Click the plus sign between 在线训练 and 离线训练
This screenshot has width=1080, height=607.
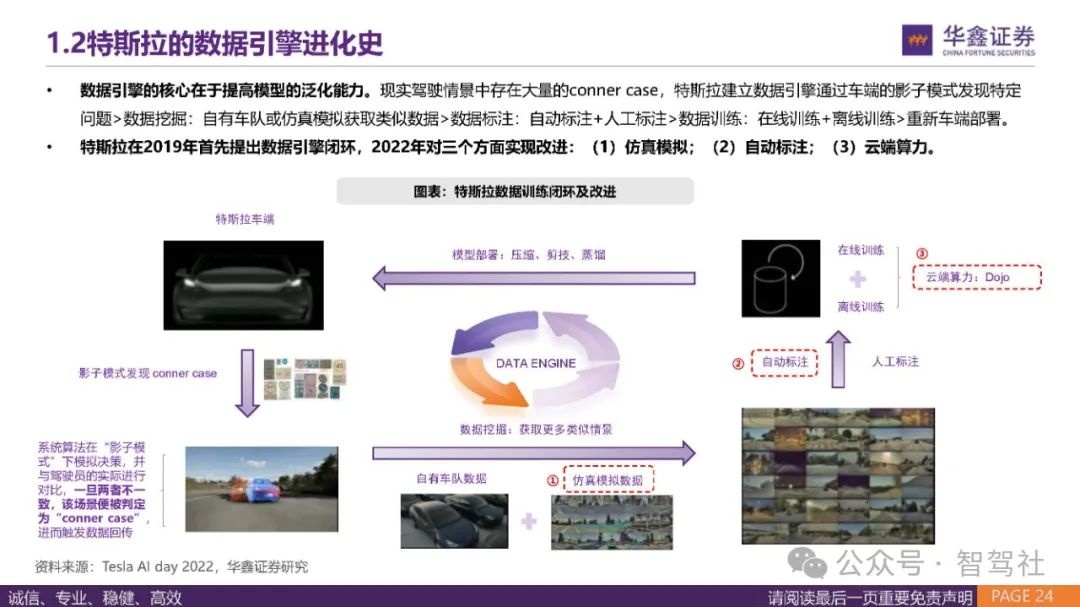pyautogui.click(x=858, y=280)
